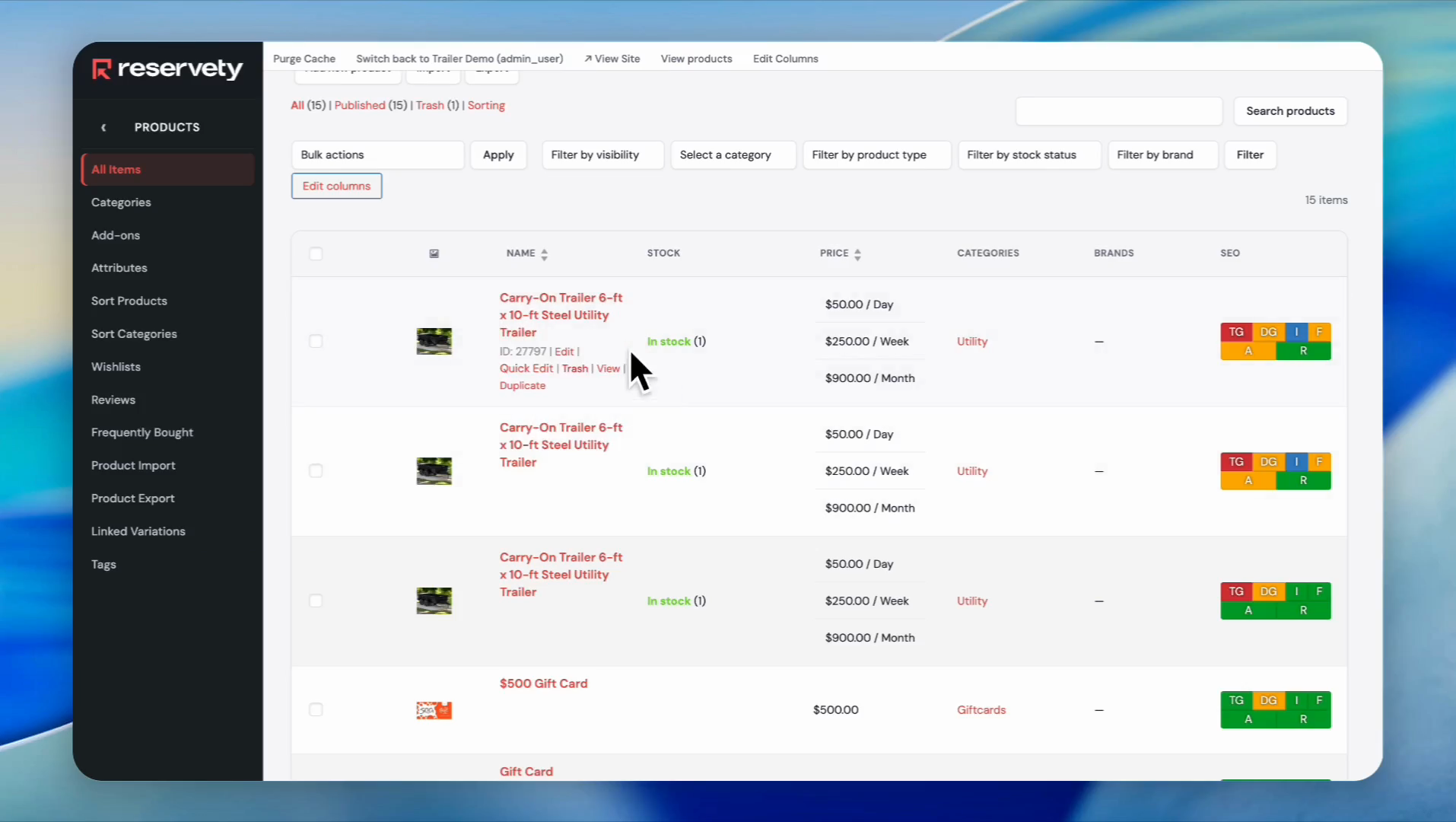
Task: Open Select a category dropdown
Action: (733, 155)
